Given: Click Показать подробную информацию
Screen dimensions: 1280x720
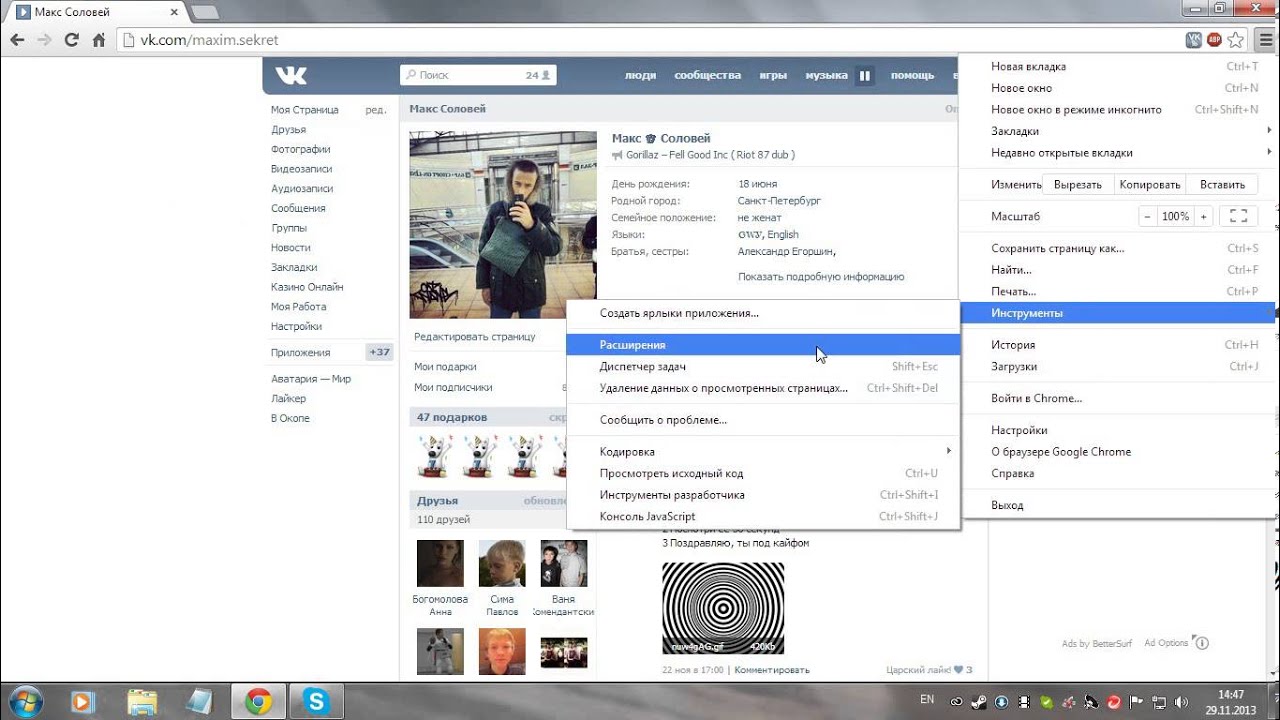Looking at the screenshot, I should click(821, 277).
